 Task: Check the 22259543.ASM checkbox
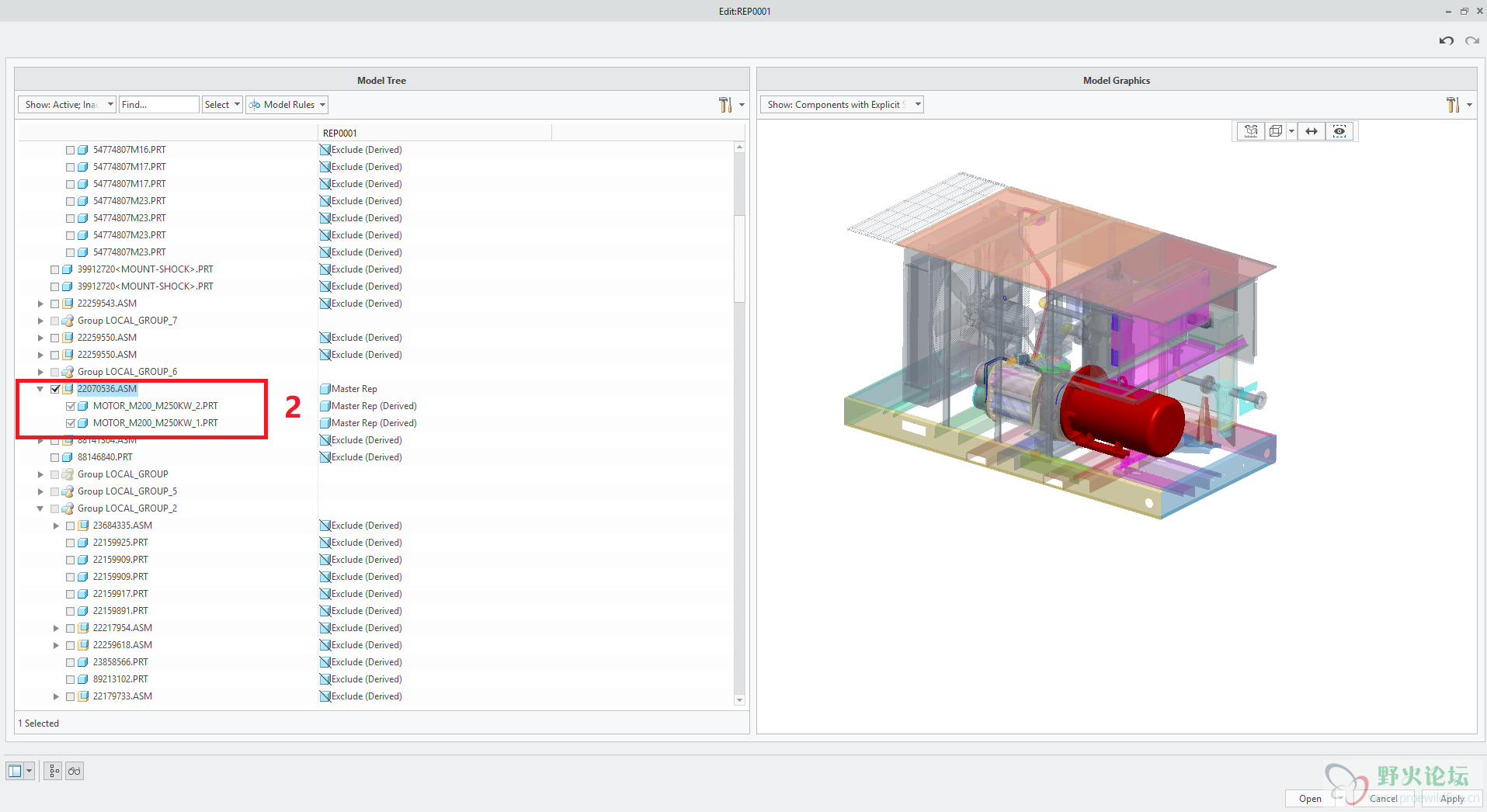click(55, 304)
